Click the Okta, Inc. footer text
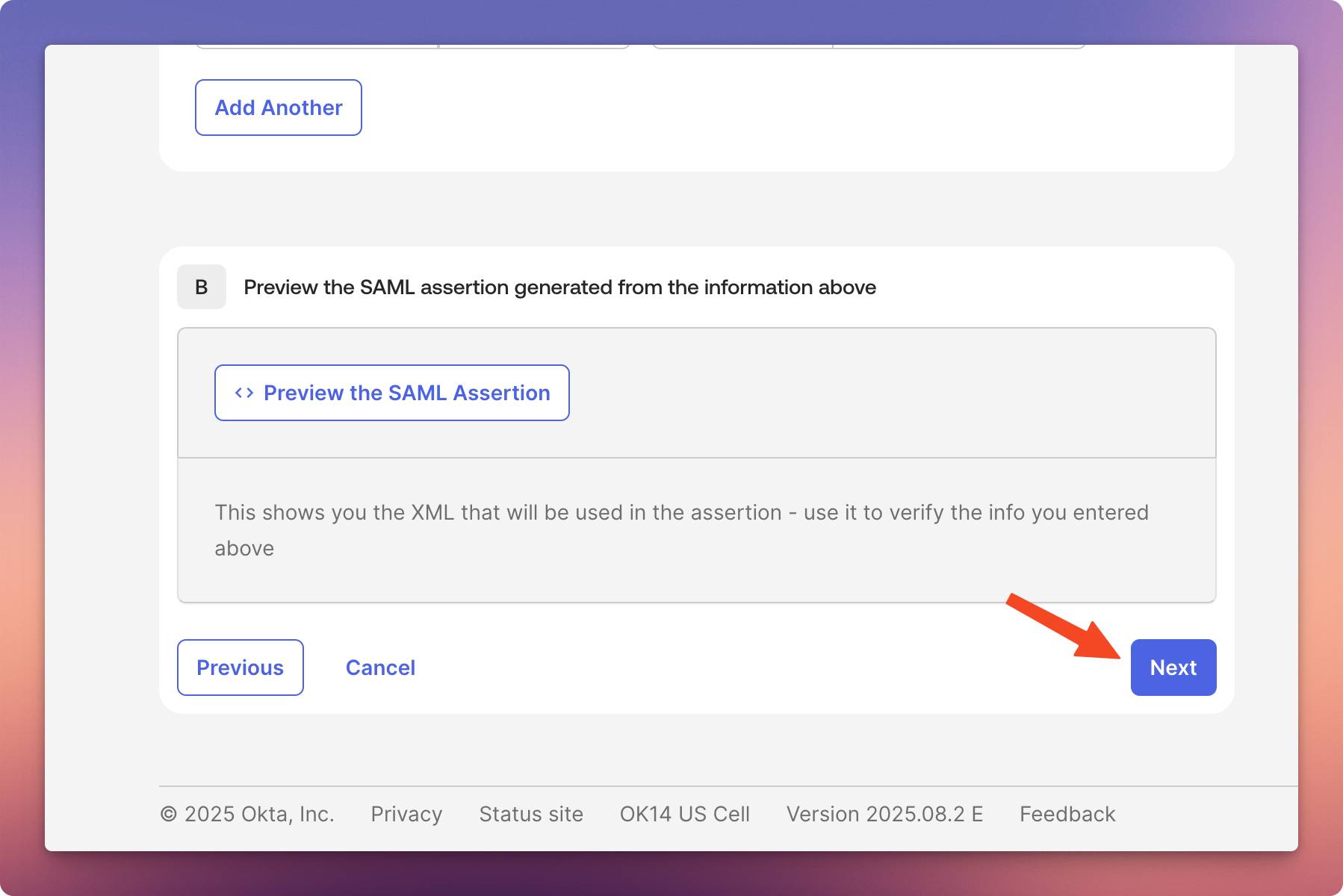Screen dimensions: 1343x896 pos(258,814)
